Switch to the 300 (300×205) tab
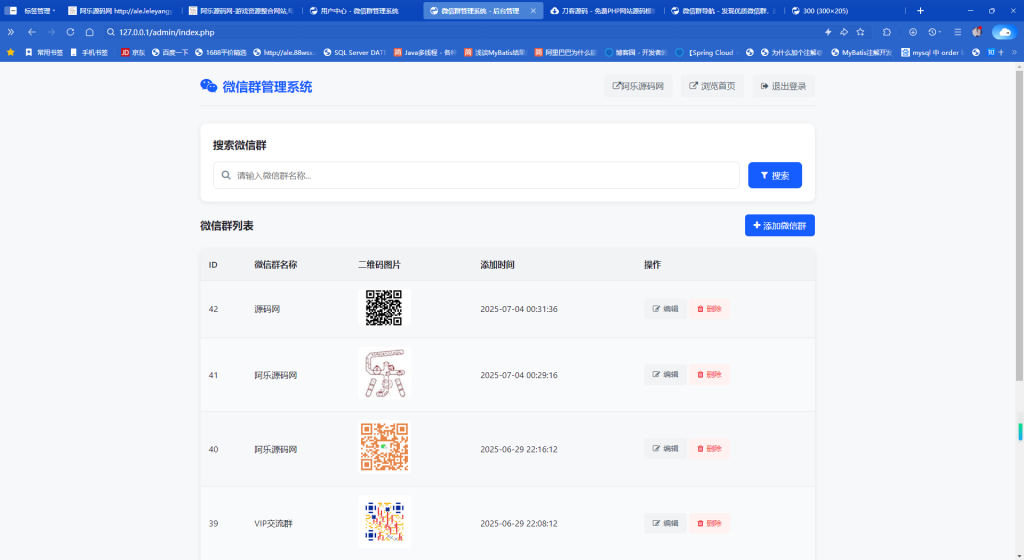 point(843,10)
